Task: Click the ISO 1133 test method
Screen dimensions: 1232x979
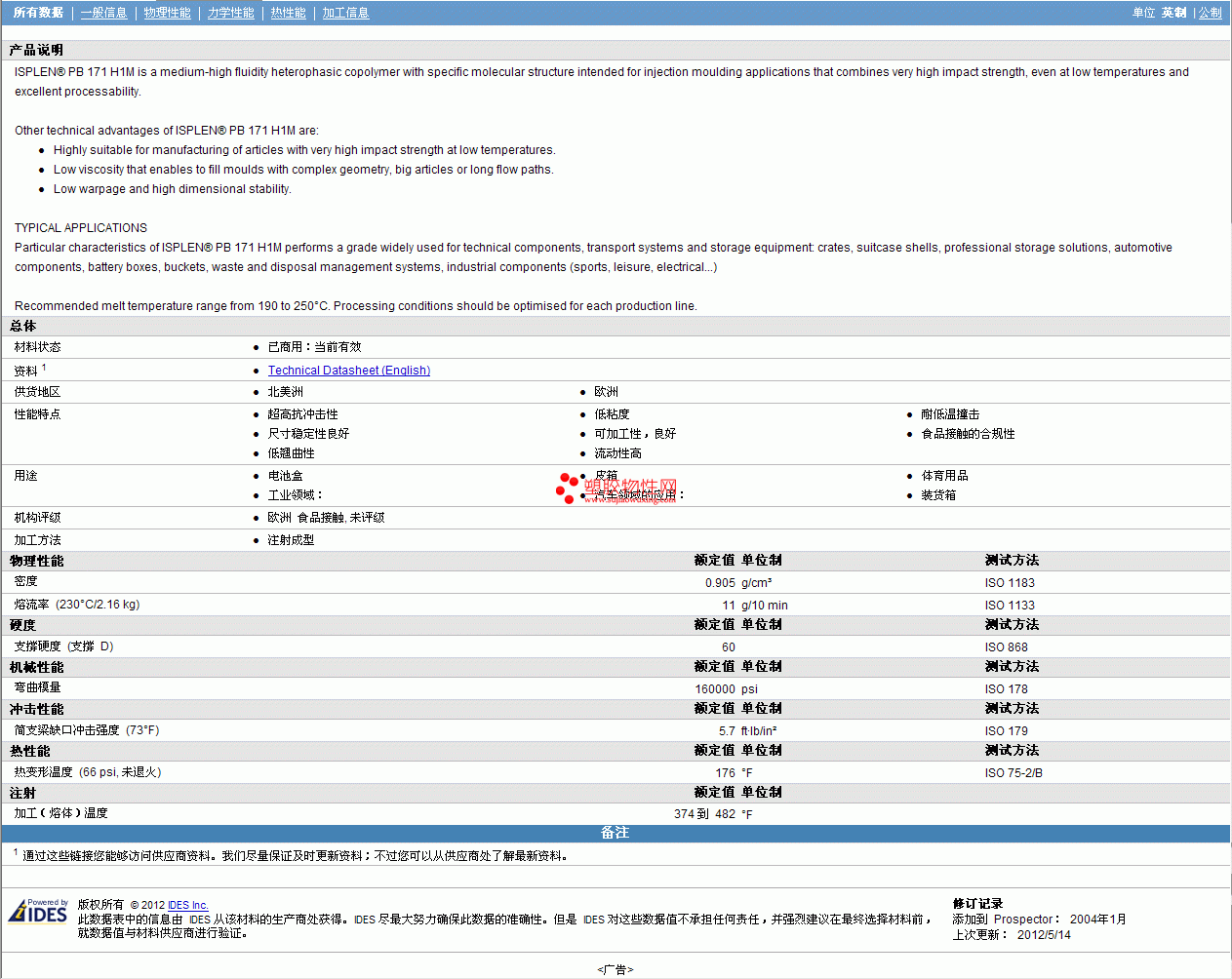Action: [1010, 606]
